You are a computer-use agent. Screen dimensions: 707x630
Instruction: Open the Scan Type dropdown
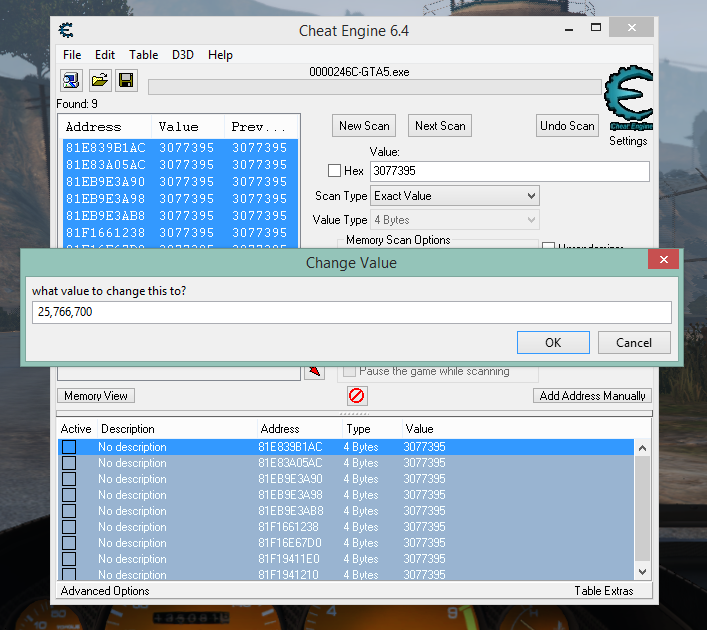click(455, 196)
